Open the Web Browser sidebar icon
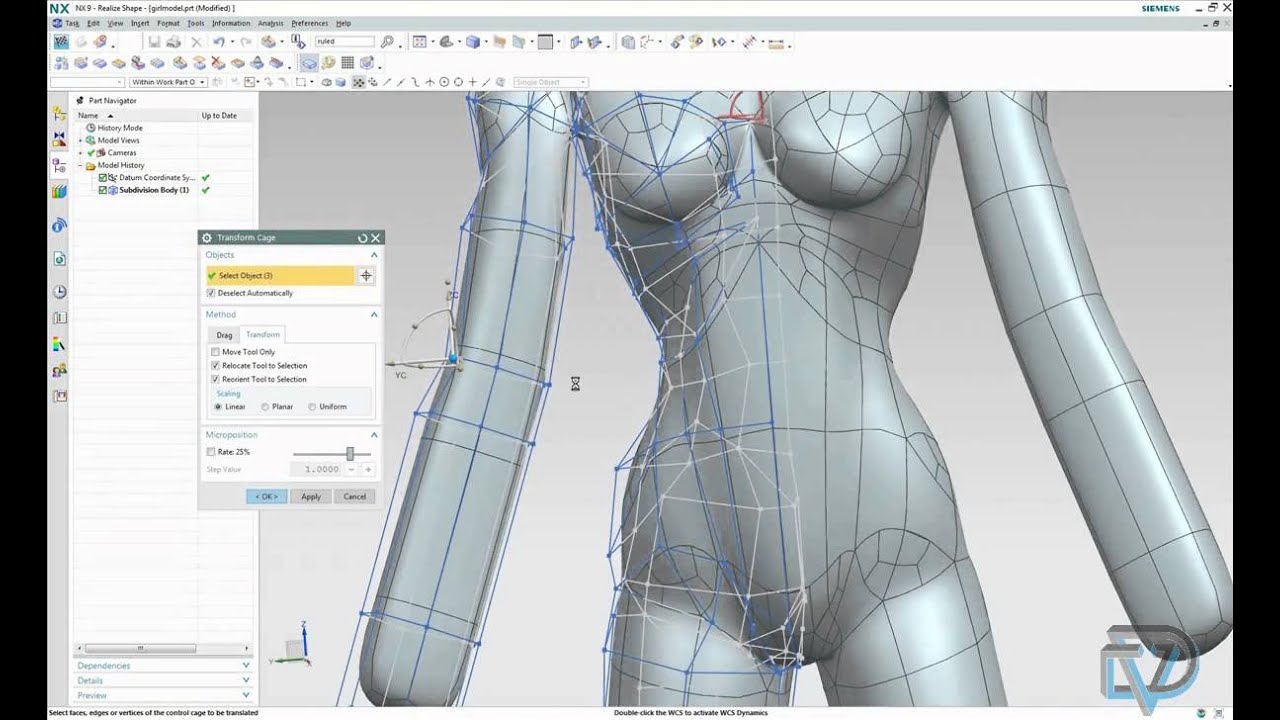This screenshot has height=720, width=1280. coord(60,259)
